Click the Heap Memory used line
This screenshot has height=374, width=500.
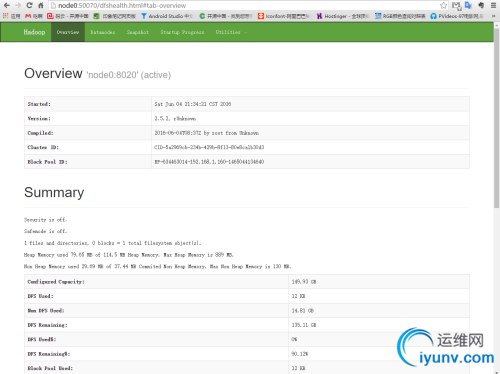click(x=129, y=255)
